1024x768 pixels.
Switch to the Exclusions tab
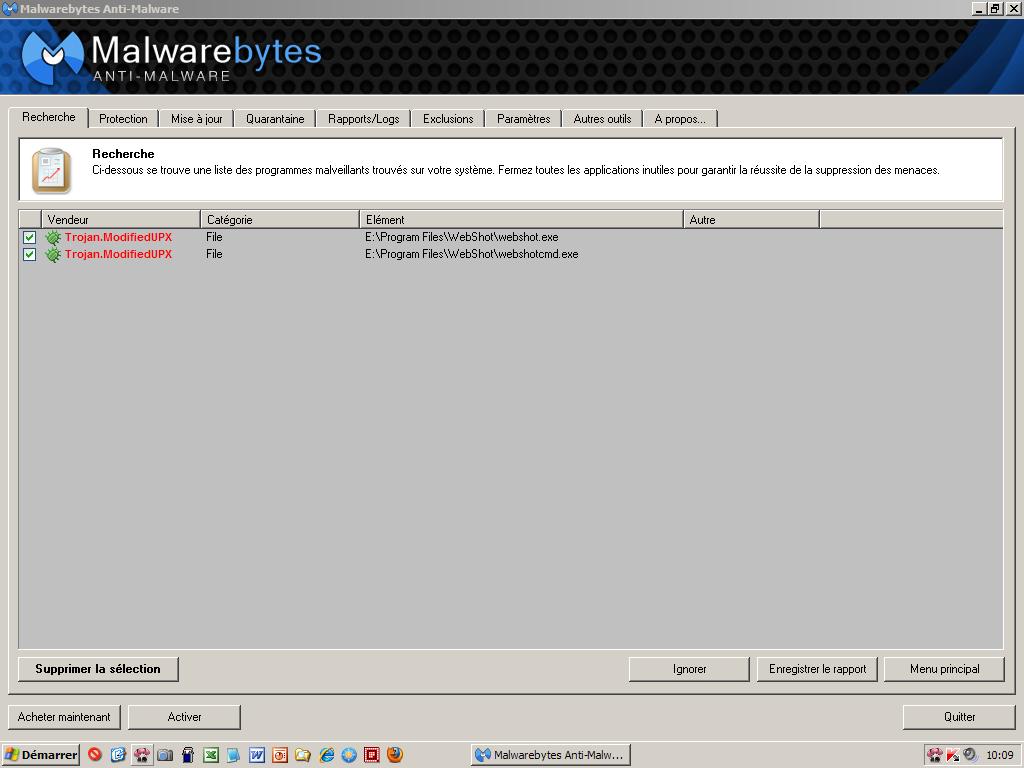pos(448,119)
